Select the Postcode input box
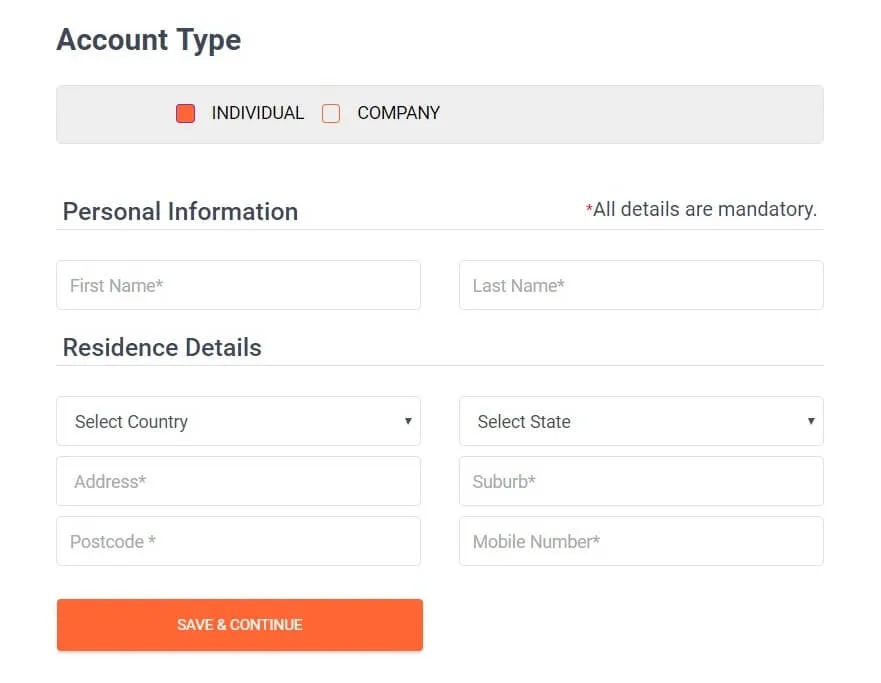Viewport: 881px width, 683px height. (238, 541)
